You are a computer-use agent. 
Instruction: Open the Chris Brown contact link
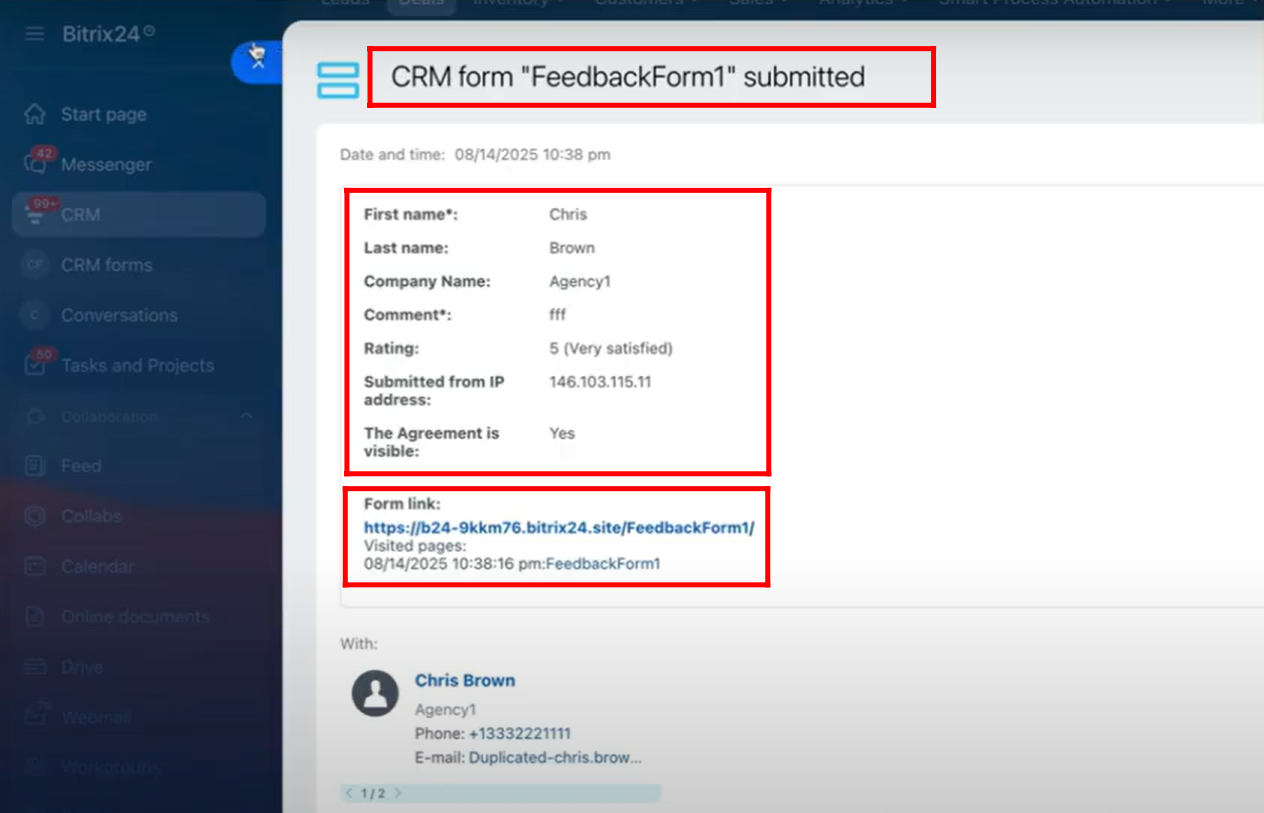tap(465, 680)
